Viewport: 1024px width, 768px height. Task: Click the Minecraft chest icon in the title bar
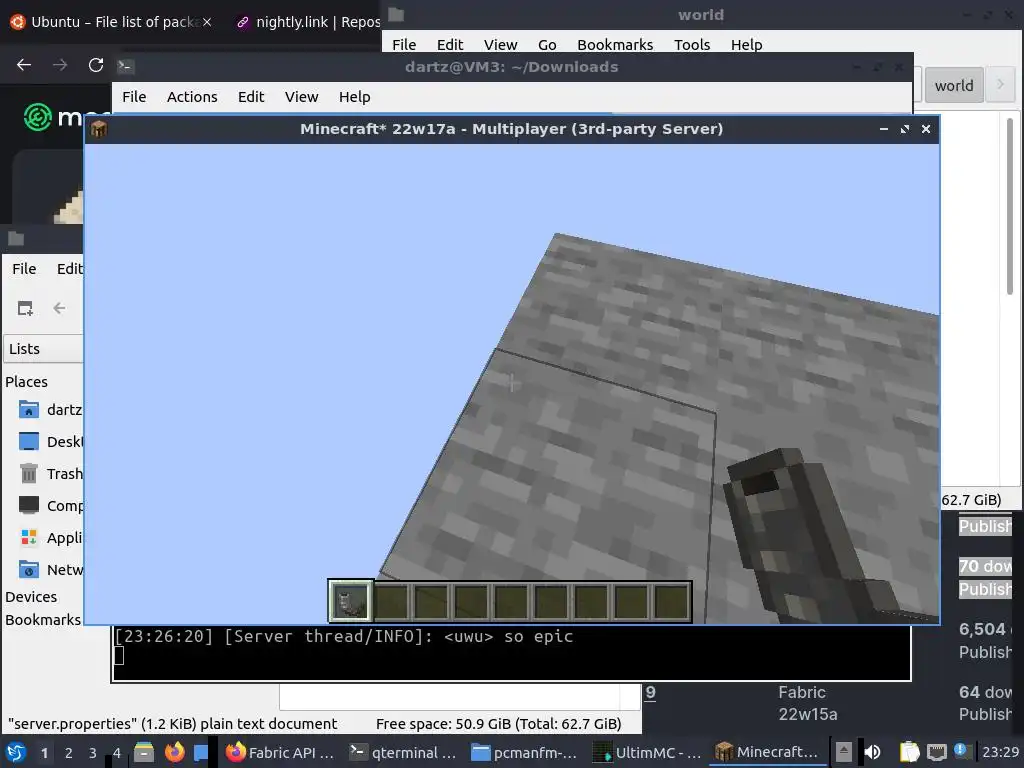tap(99, 129)
